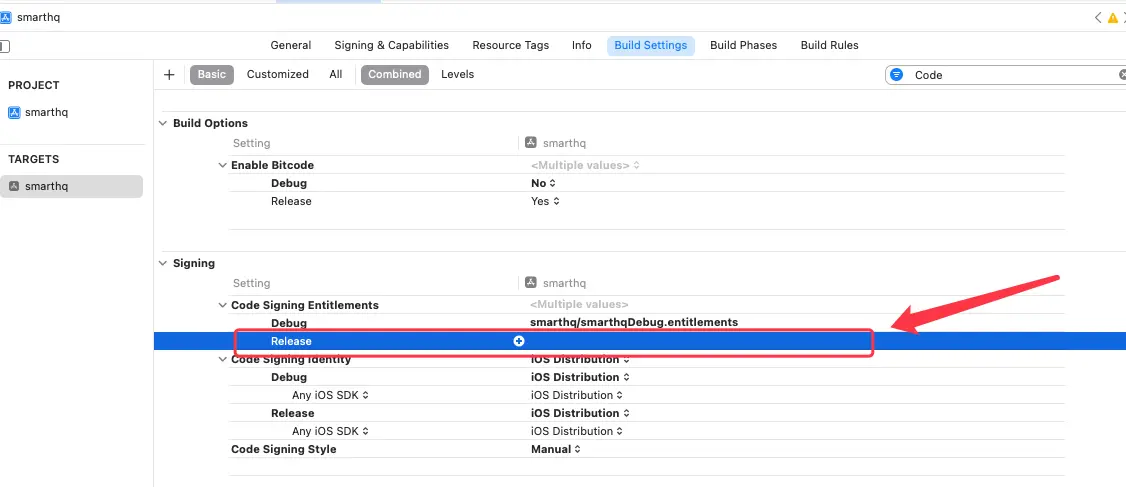1126x487 pixels.
Task: Open Code Signing Style Manual dropdown
Action: [556, 449]
